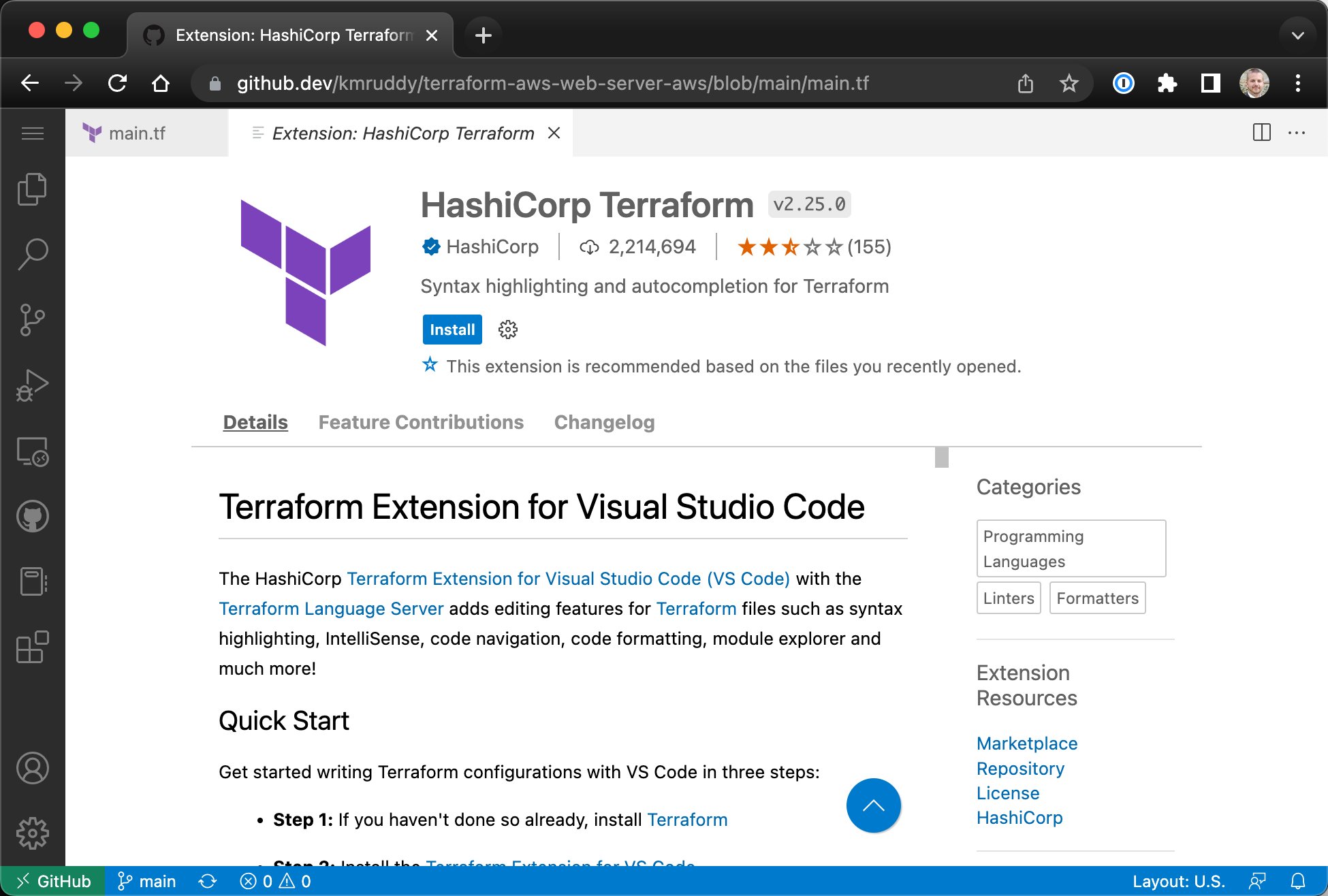Open the extension settings gear beside Install
The width and height of the screenshot is (1328, 896).
pyautogui.click(x=507, y=330)
